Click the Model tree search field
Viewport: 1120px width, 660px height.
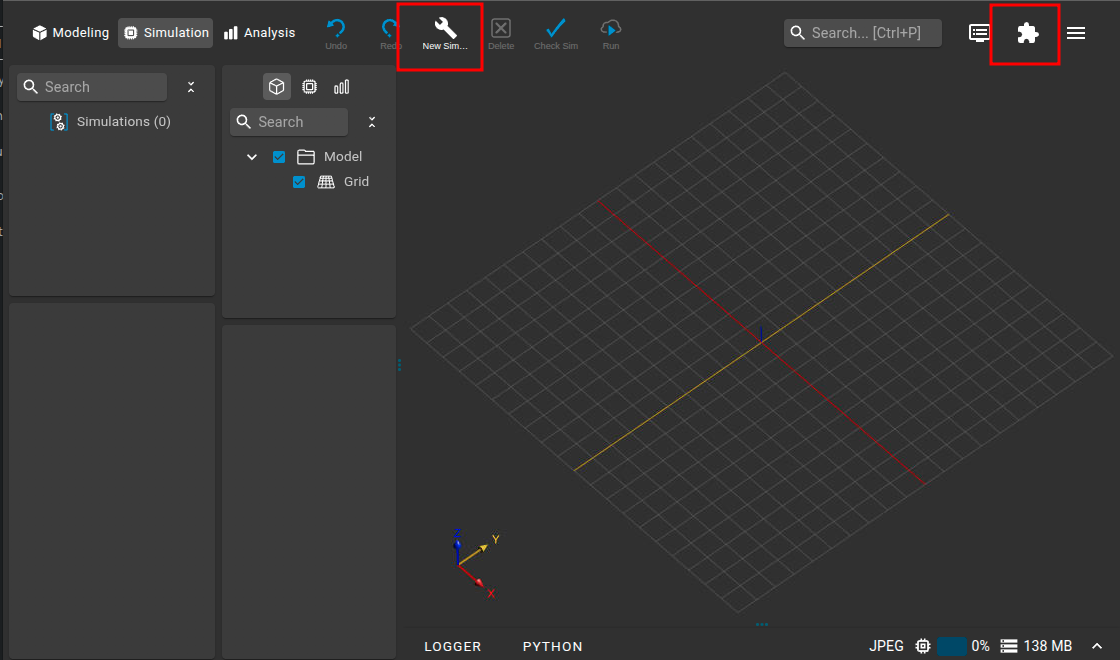[x=289, y=122]
